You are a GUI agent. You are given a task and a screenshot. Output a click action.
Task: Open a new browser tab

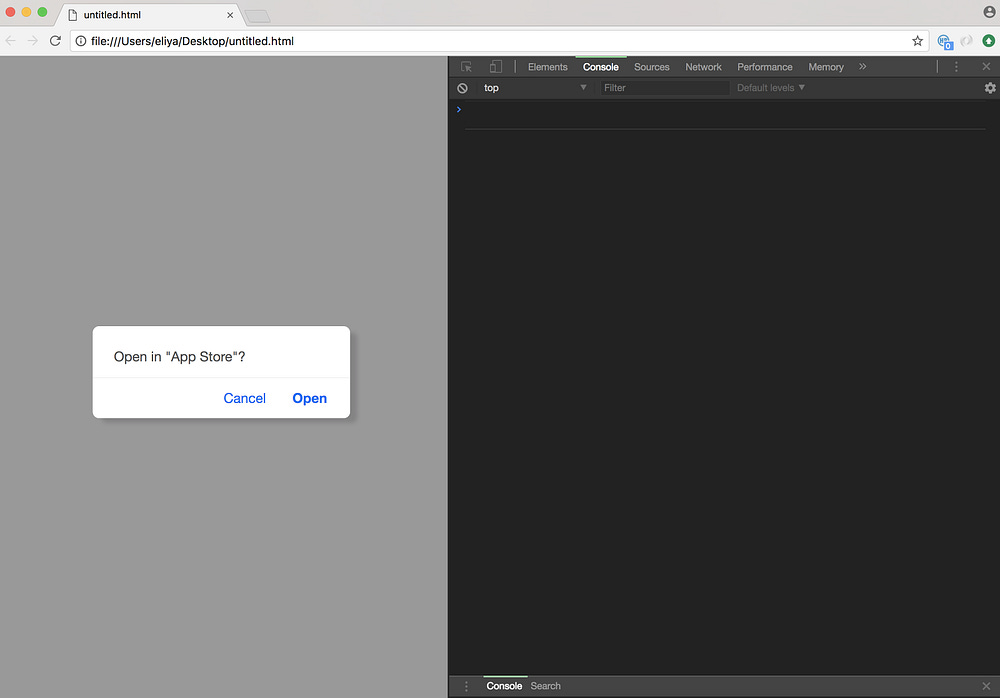257,16
